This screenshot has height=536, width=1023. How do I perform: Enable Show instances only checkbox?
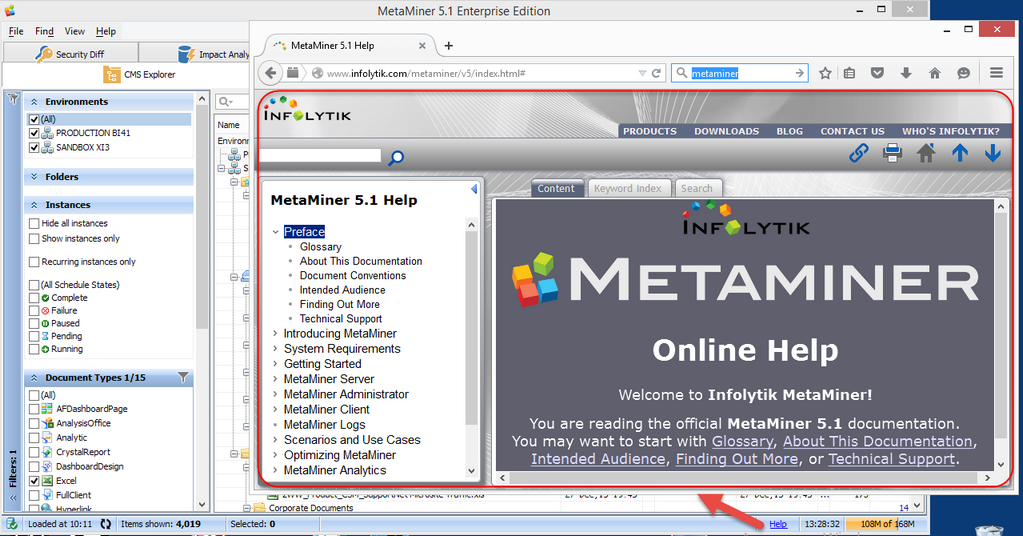tap(34, 239)
